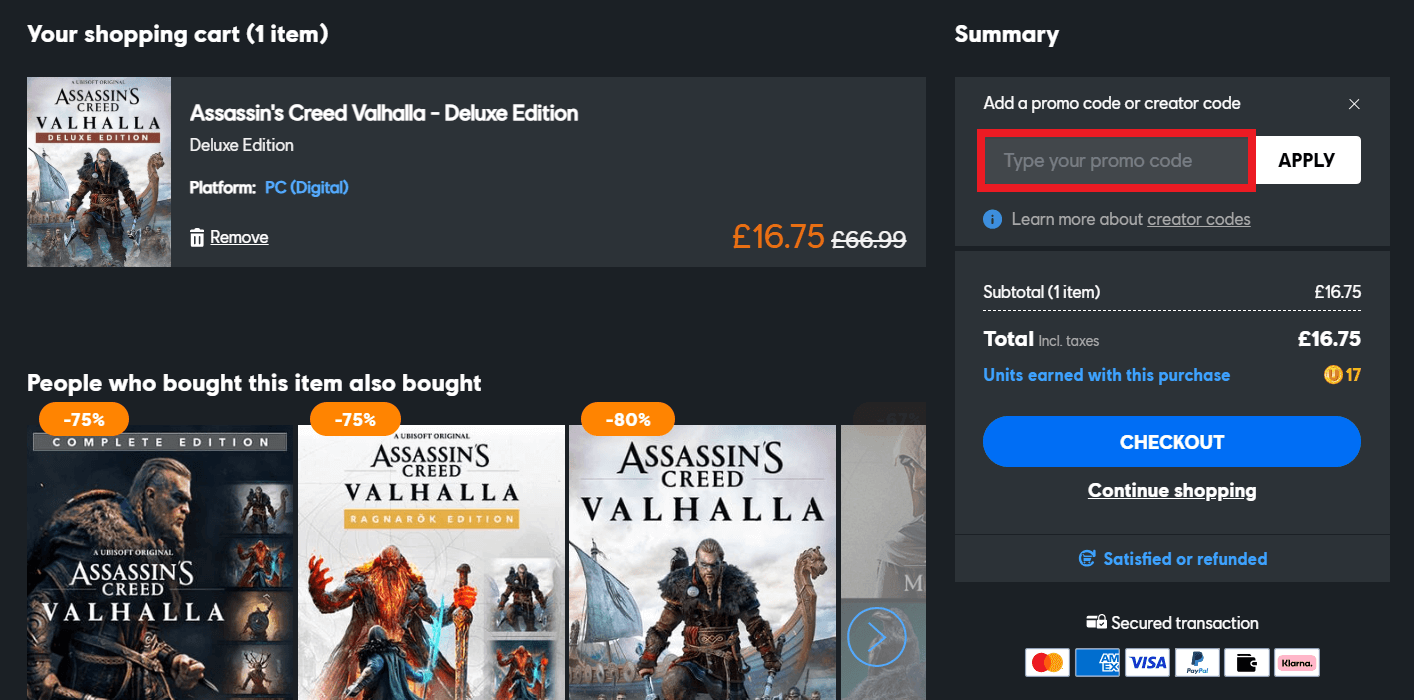The height and width of the screenshot is (700, 1414).
Task: Click the trash icon next to Remove
Action: (197, 237)
